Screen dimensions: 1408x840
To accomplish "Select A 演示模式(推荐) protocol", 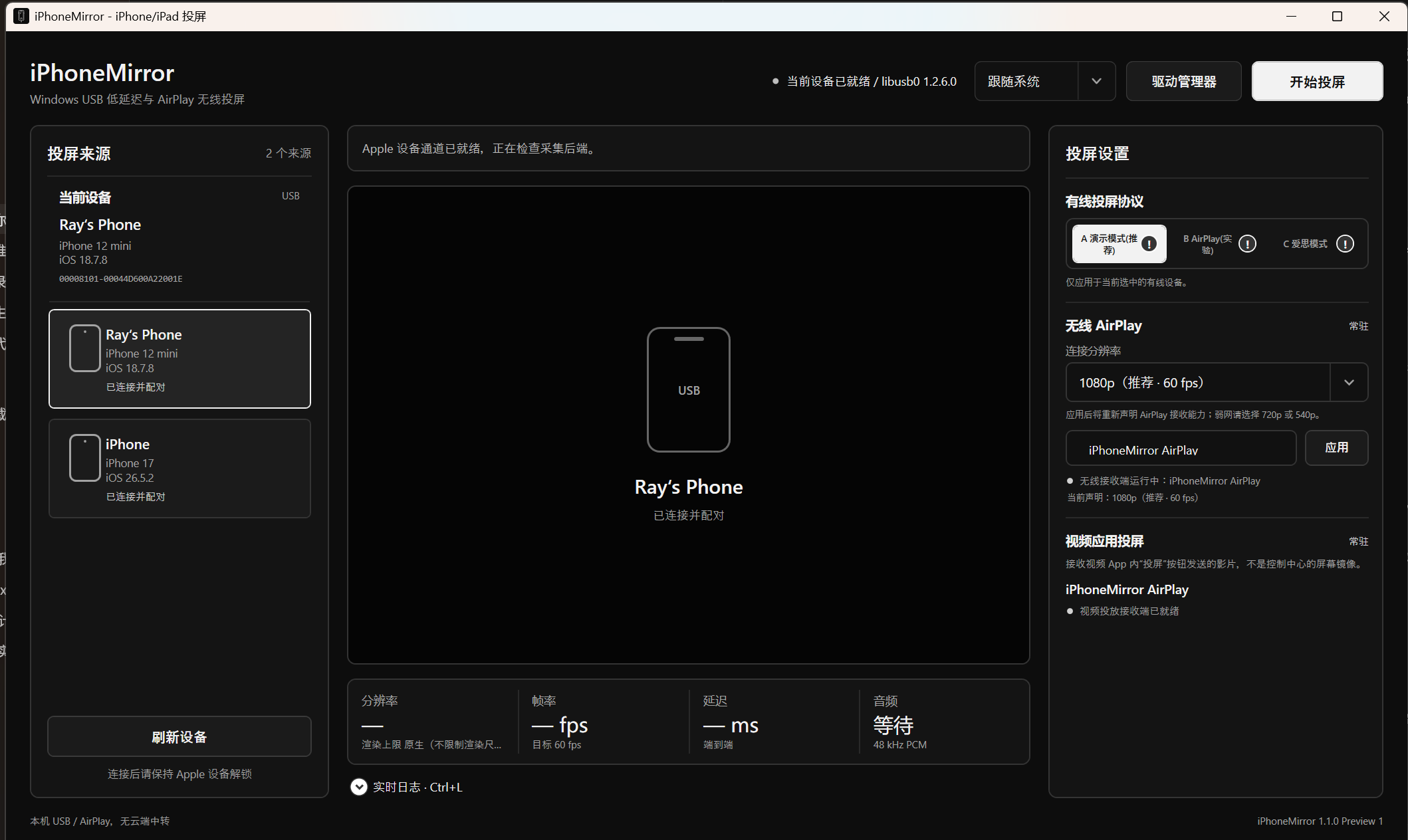I will coord(1119,244).
